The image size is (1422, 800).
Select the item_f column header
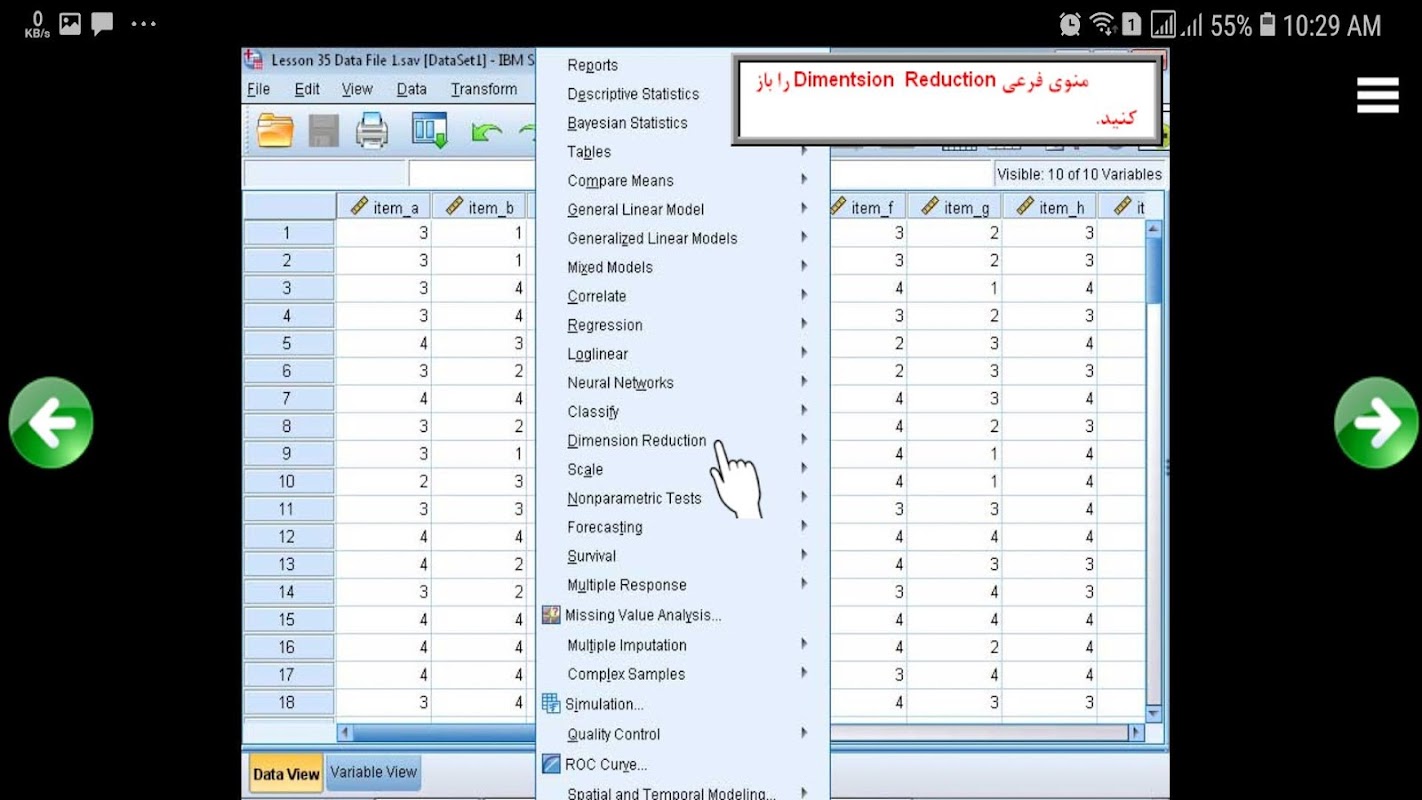click(x=866, y=207)
